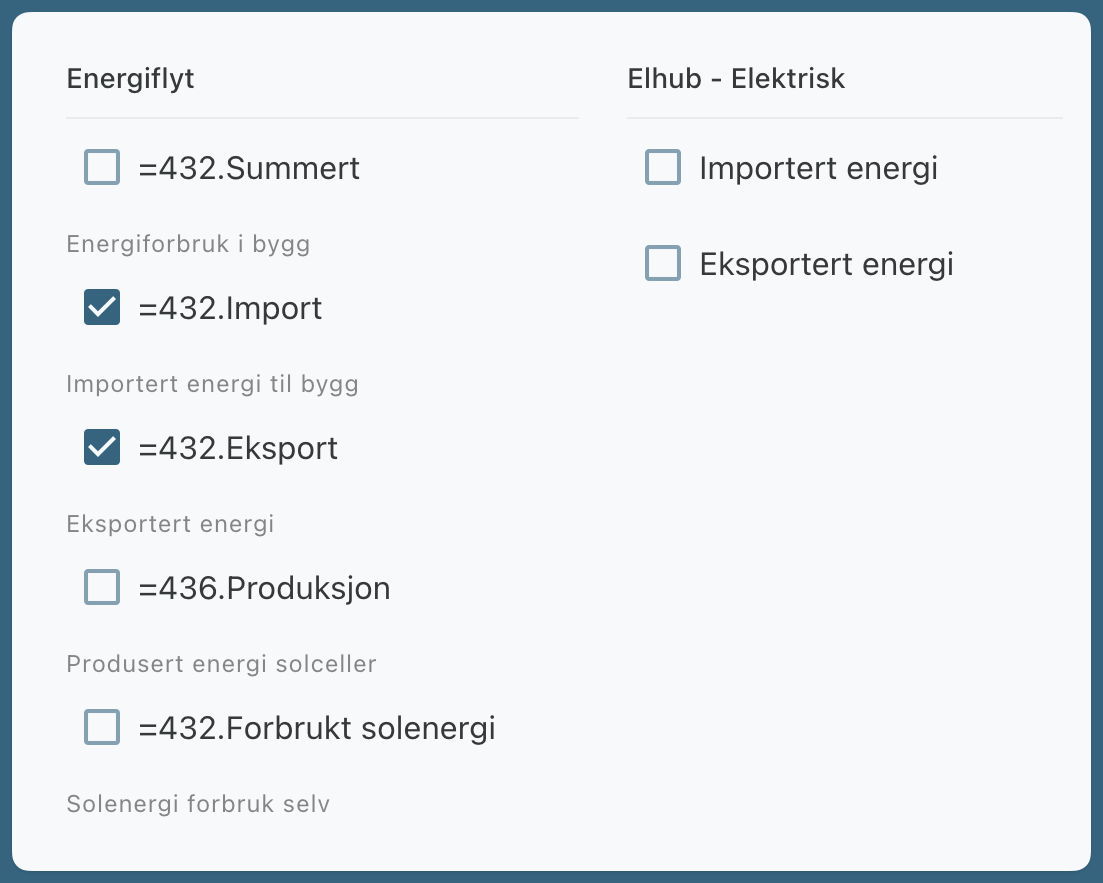
Task: Tick the =436.Produksjon checkbox
Action: [102, 588]
